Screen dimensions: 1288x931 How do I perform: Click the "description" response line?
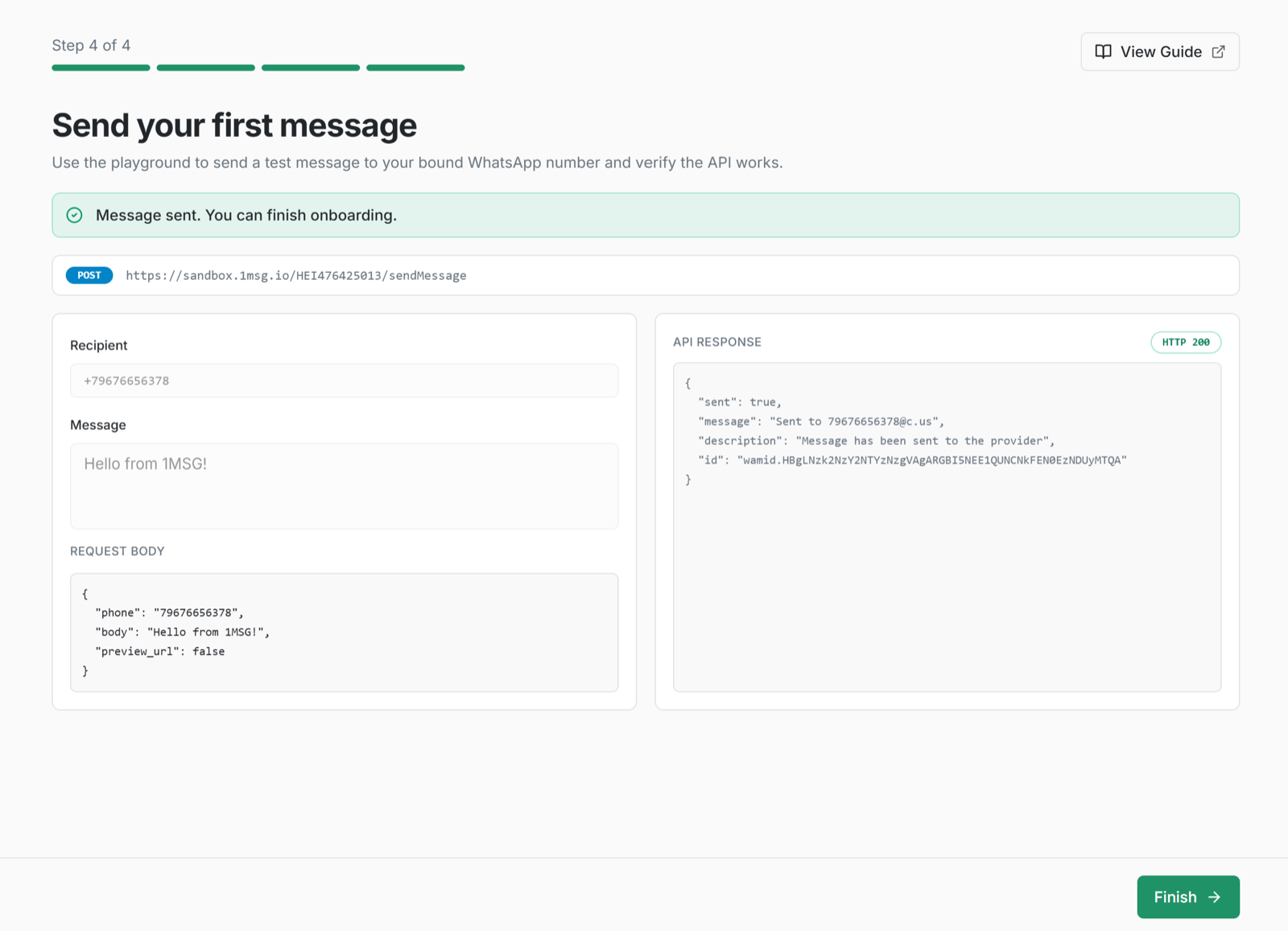[x=876, y=440]
